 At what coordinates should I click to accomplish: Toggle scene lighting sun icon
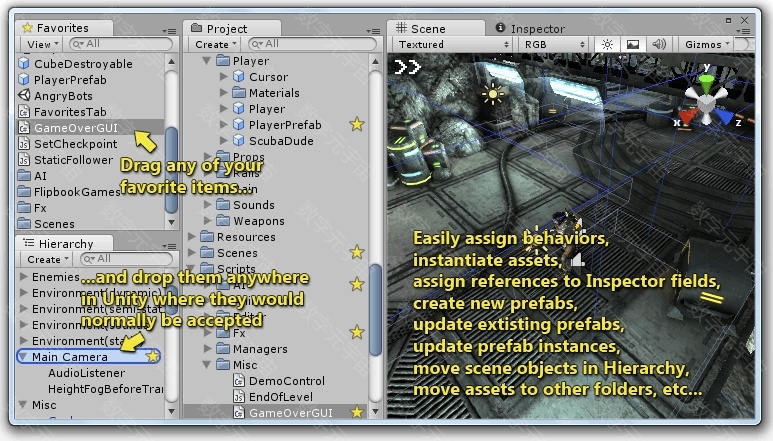pos(607,44)
